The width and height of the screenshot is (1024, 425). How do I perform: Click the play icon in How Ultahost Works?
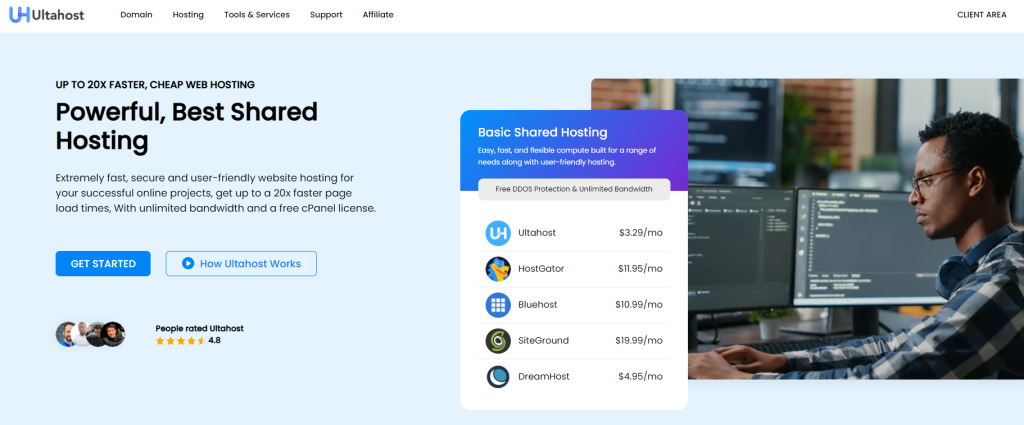(188, 264)
